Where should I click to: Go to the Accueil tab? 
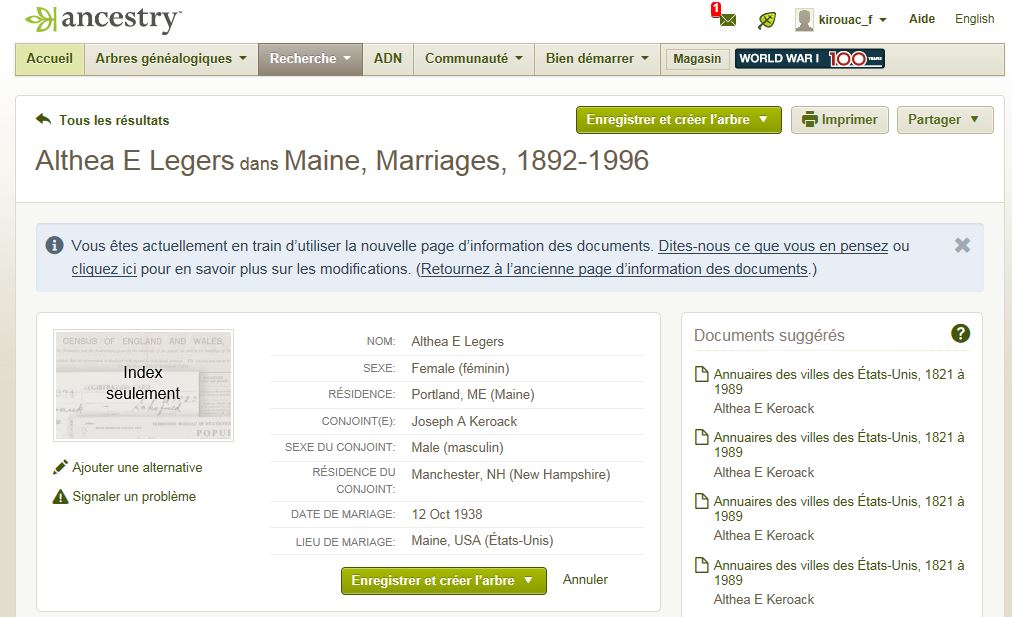pyautogui.click(x=50, y=59)
